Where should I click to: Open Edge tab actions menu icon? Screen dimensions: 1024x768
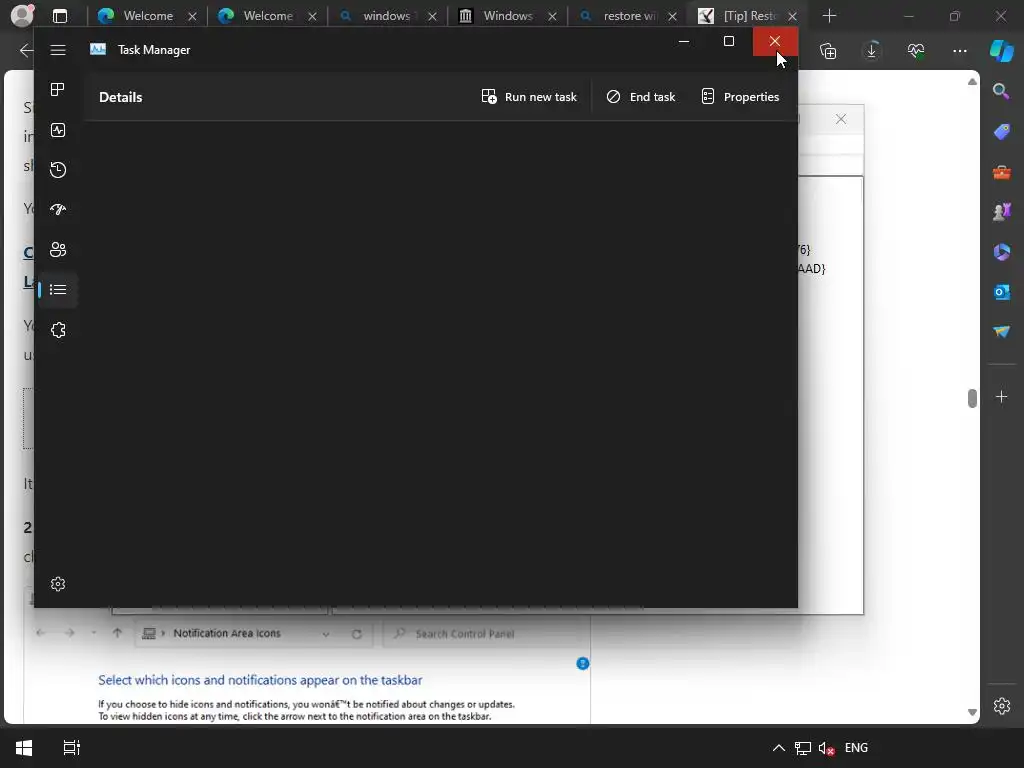click(60, 16)
